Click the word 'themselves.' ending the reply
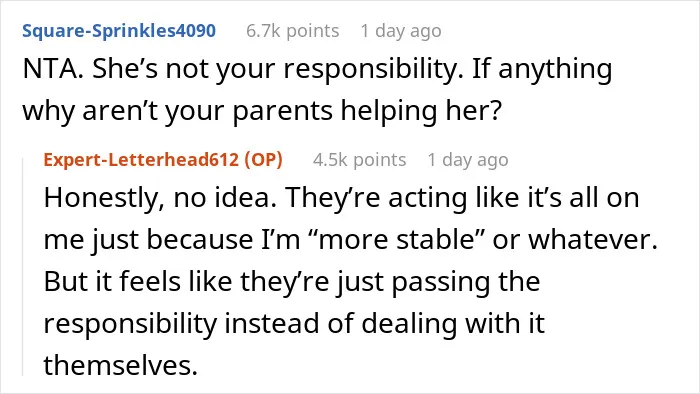This screenshot has height=394, width=700. click(x=121, y=365)
